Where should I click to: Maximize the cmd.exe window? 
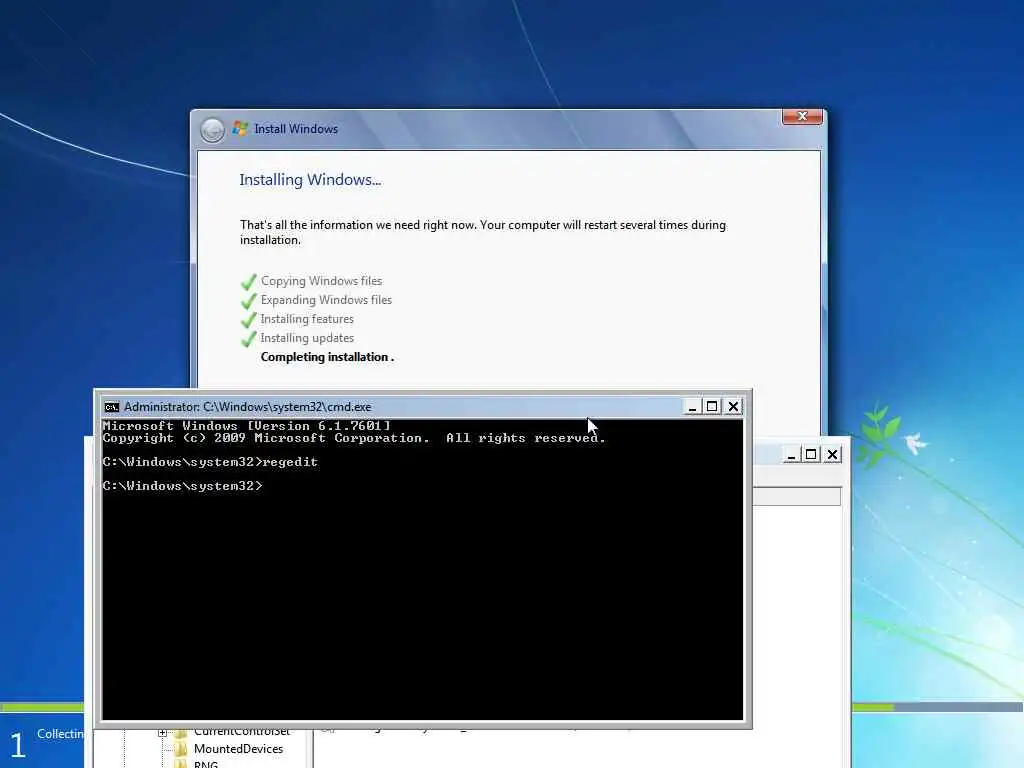click(712, 406)
